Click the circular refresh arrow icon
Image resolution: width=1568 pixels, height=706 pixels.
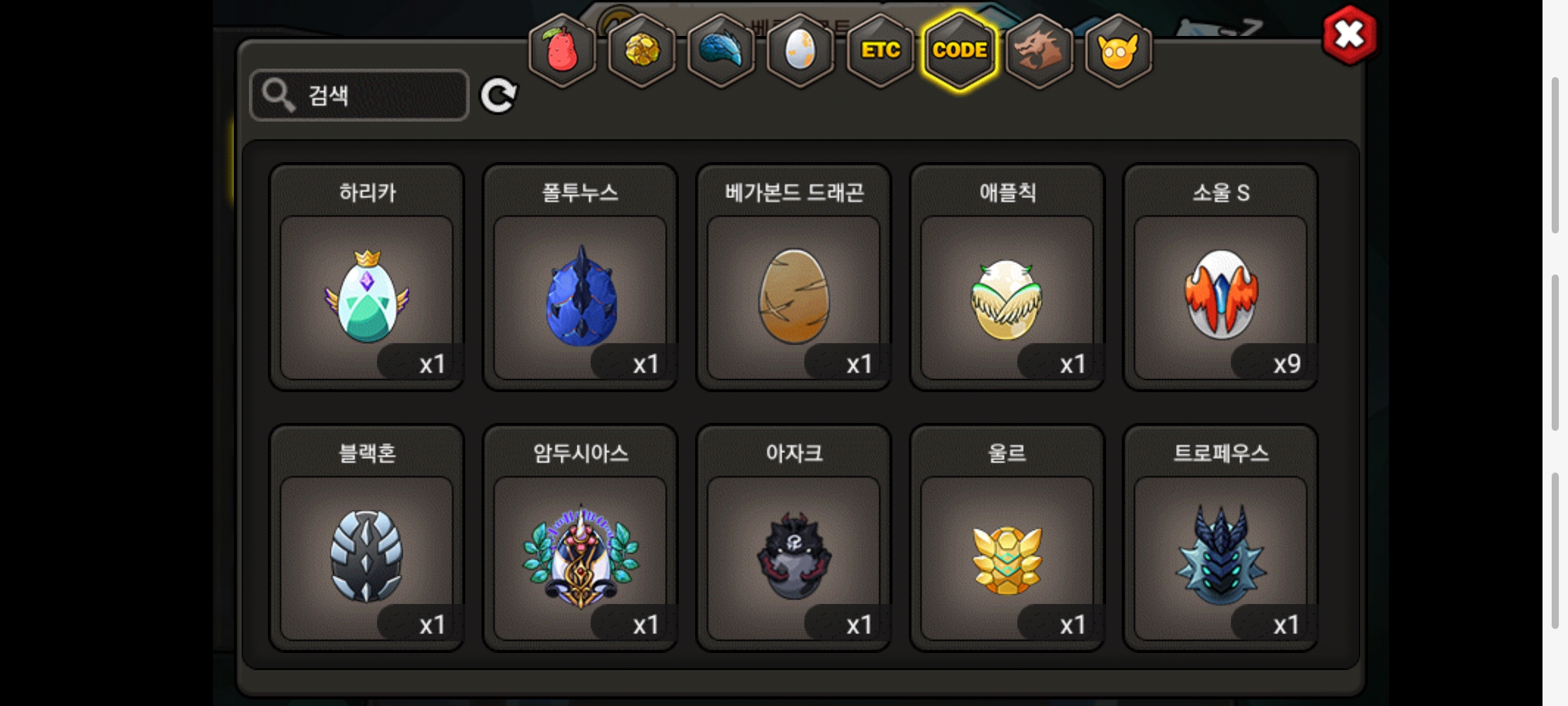[498, 96]
